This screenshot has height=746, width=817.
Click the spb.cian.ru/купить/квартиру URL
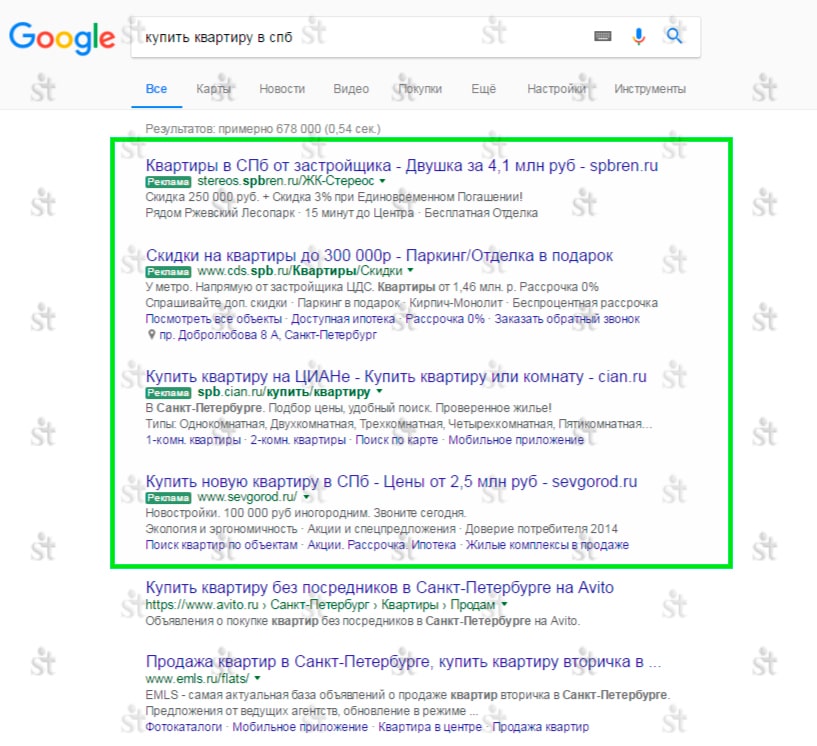[284, 392]
